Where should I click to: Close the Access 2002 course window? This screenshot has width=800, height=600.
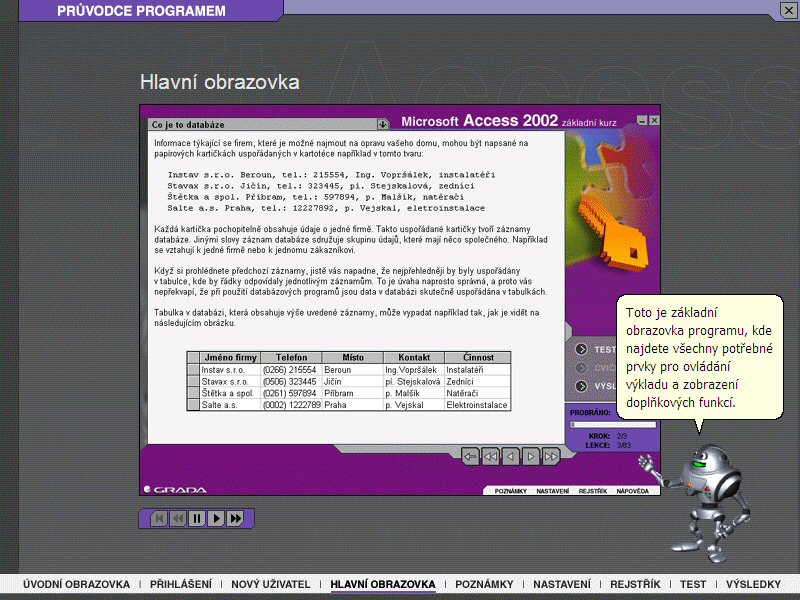(x=654, y=120)
